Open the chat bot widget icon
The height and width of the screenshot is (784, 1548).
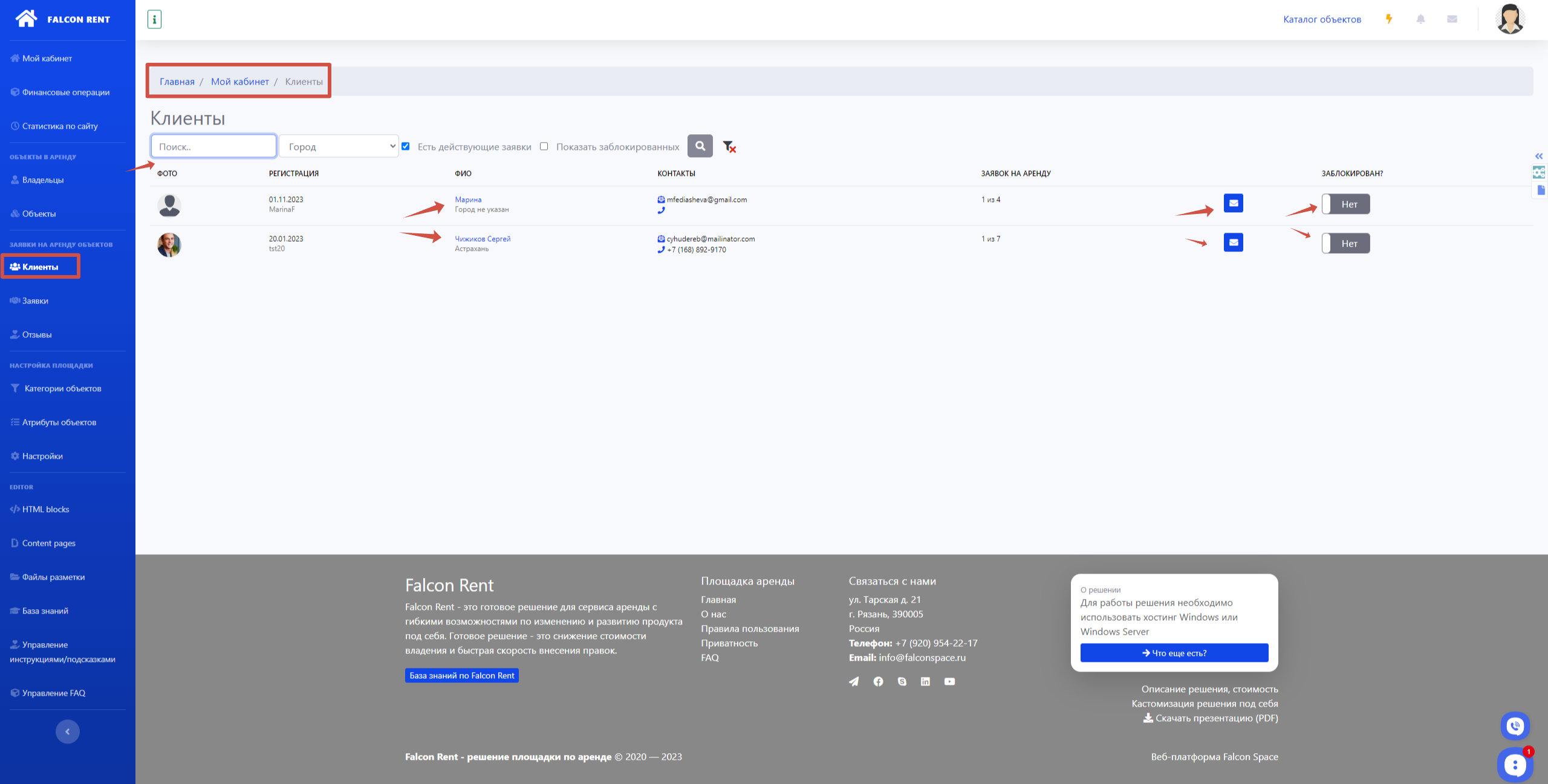[x=1514, y=765]
